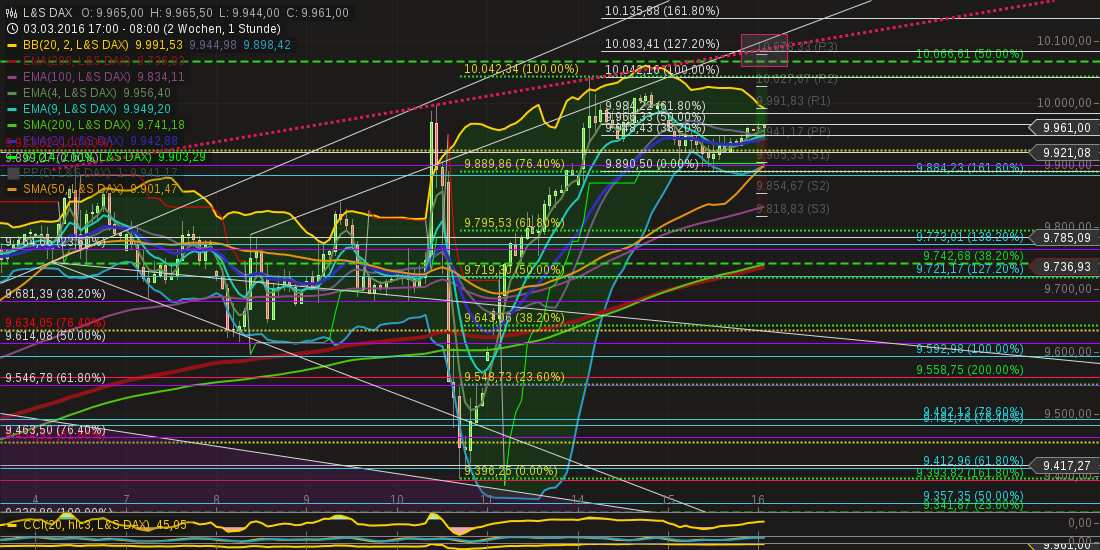
Task: Click the 9.463,50 (76.40%) label at left
Action: 55,429
